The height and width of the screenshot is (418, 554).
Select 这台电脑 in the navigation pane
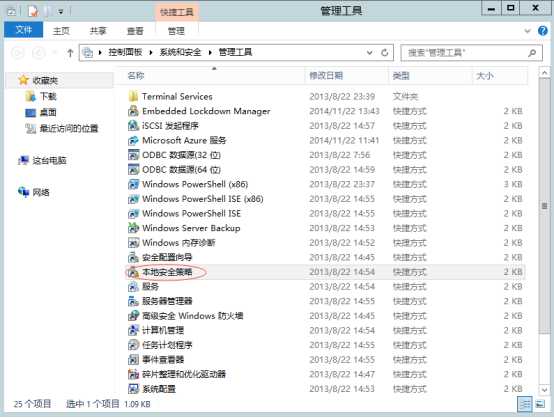tap(49, 161)
